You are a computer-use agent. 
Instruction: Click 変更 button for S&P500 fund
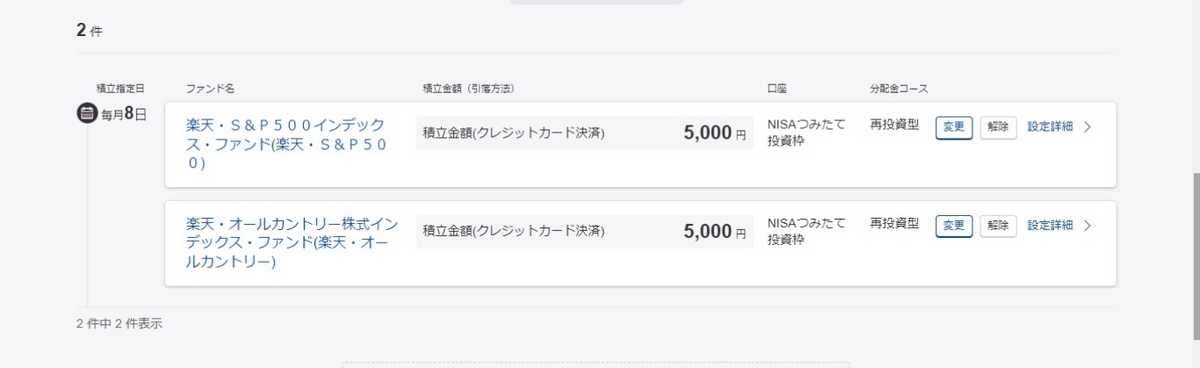coord(954,128)
